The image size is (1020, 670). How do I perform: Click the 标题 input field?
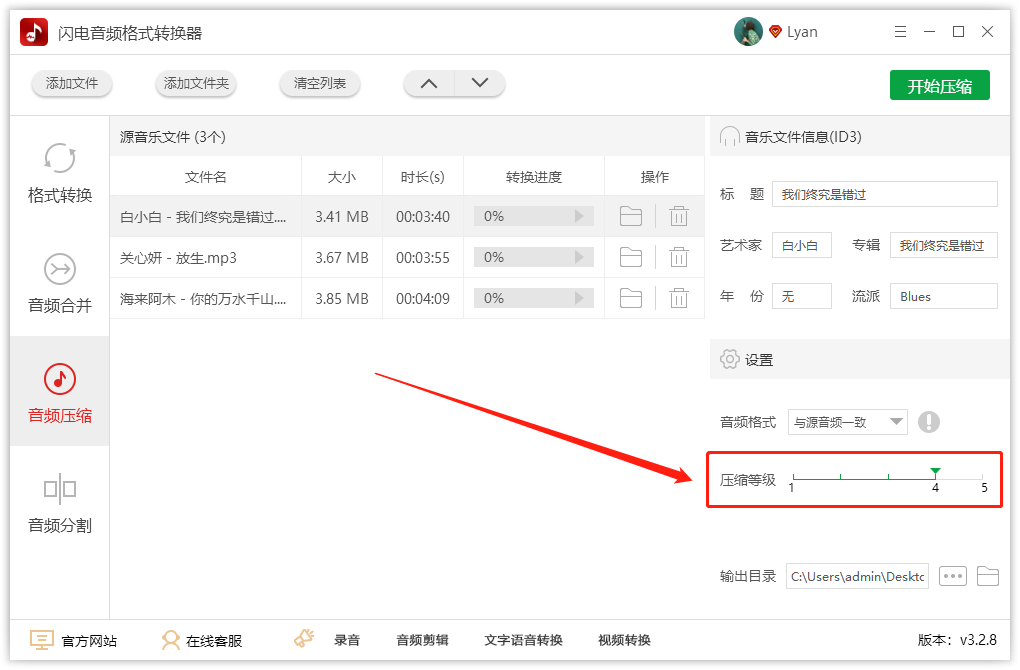pyautogui.click(x=884, y=194)
